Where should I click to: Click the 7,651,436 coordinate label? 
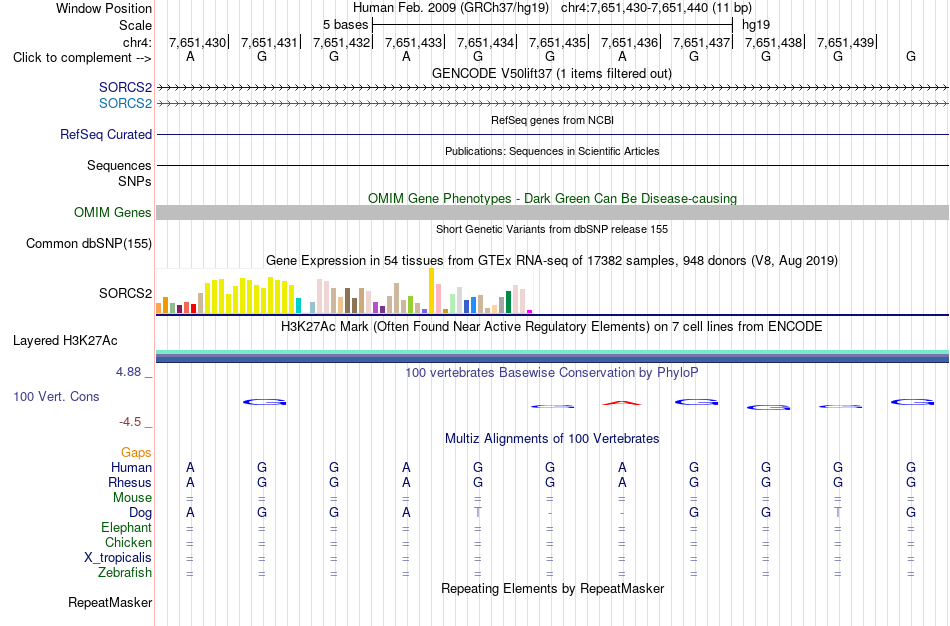[629, 42]
